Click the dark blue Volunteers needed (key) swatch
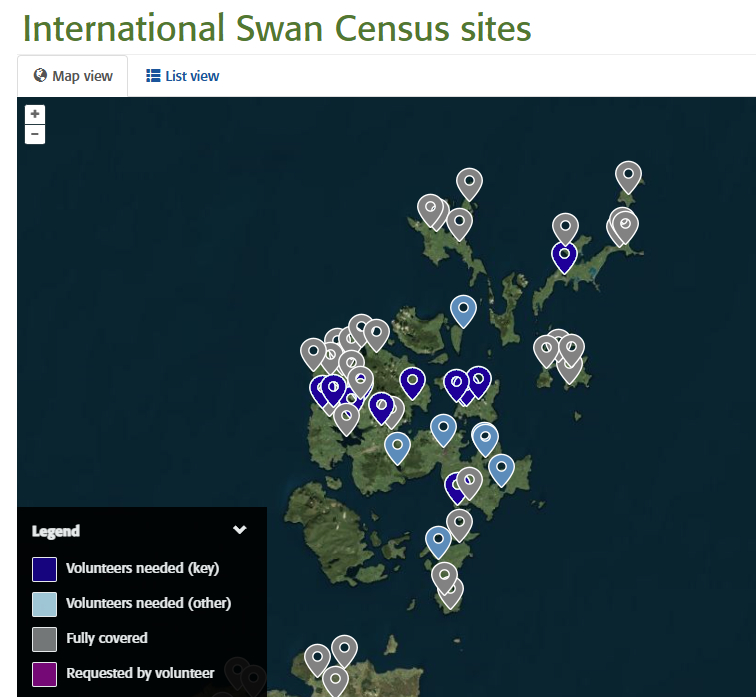Viewport: 756px width, 697px height. (x=44, y=569)
